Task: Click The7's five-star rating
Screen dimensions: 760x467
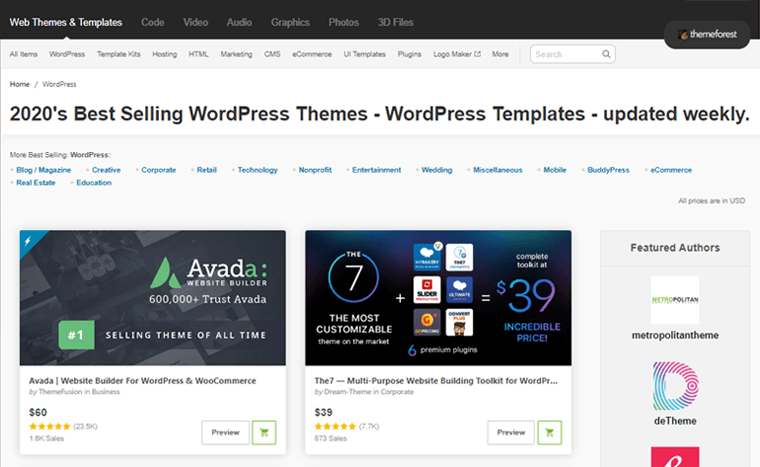Action: tap(335, 427)
